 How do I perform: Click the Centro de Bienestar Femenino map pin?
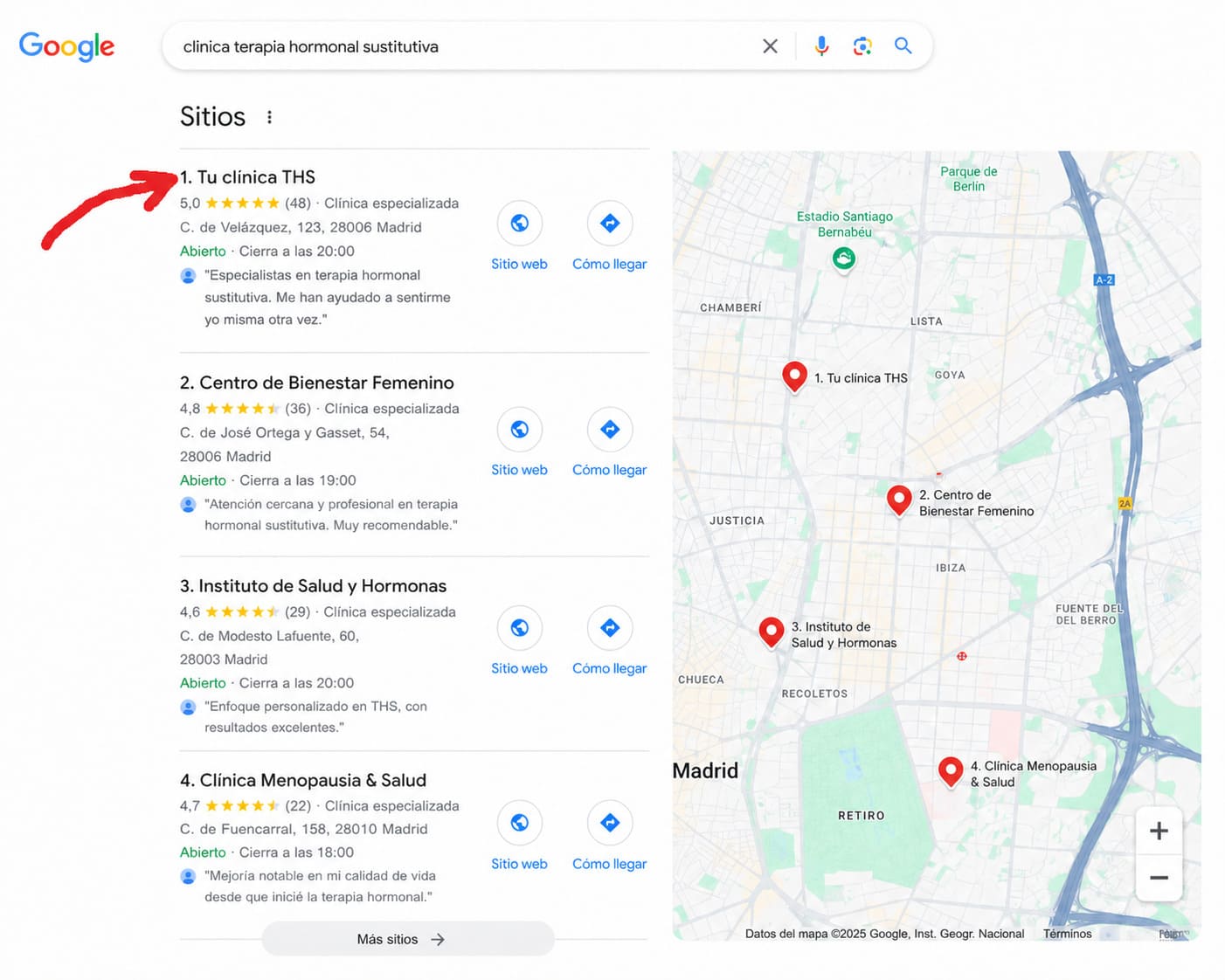(899, 500)
